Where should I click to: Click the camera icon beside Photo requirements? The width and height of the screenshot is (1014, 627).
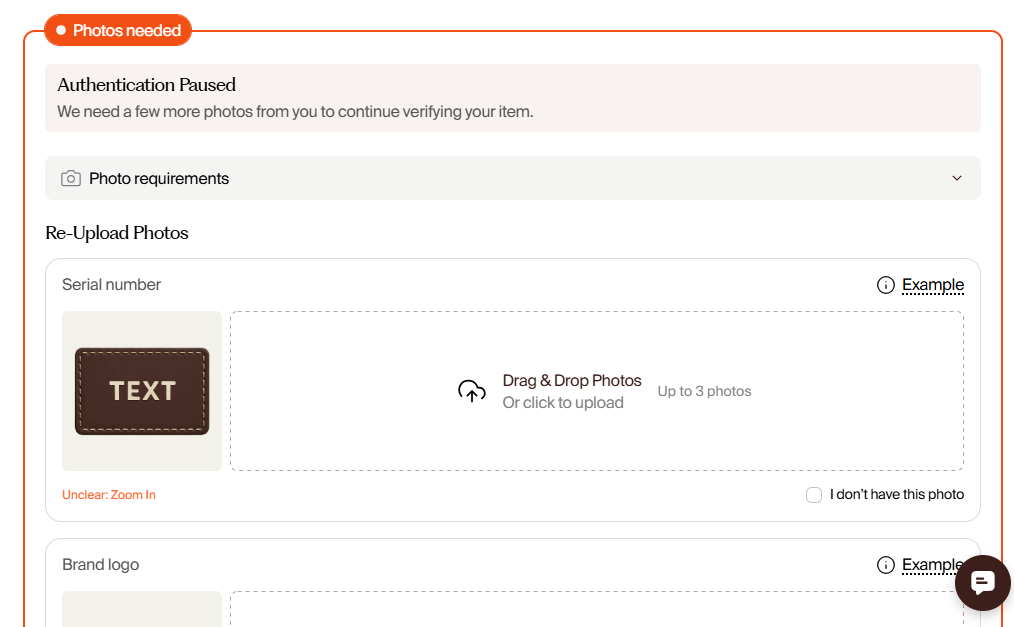coord(71,178)
